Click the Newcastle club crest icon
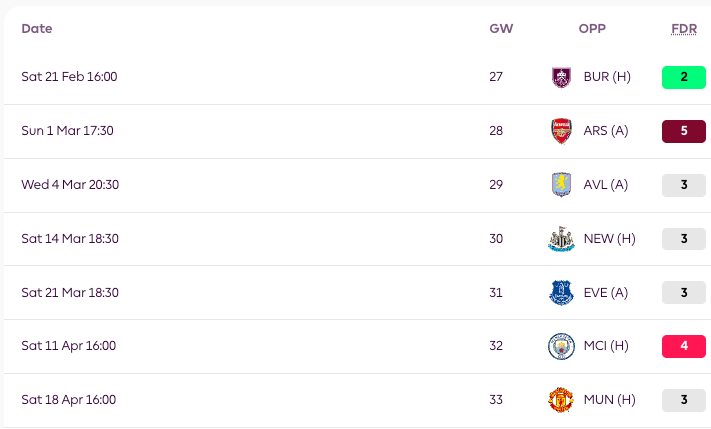 [x=561, y=239]
